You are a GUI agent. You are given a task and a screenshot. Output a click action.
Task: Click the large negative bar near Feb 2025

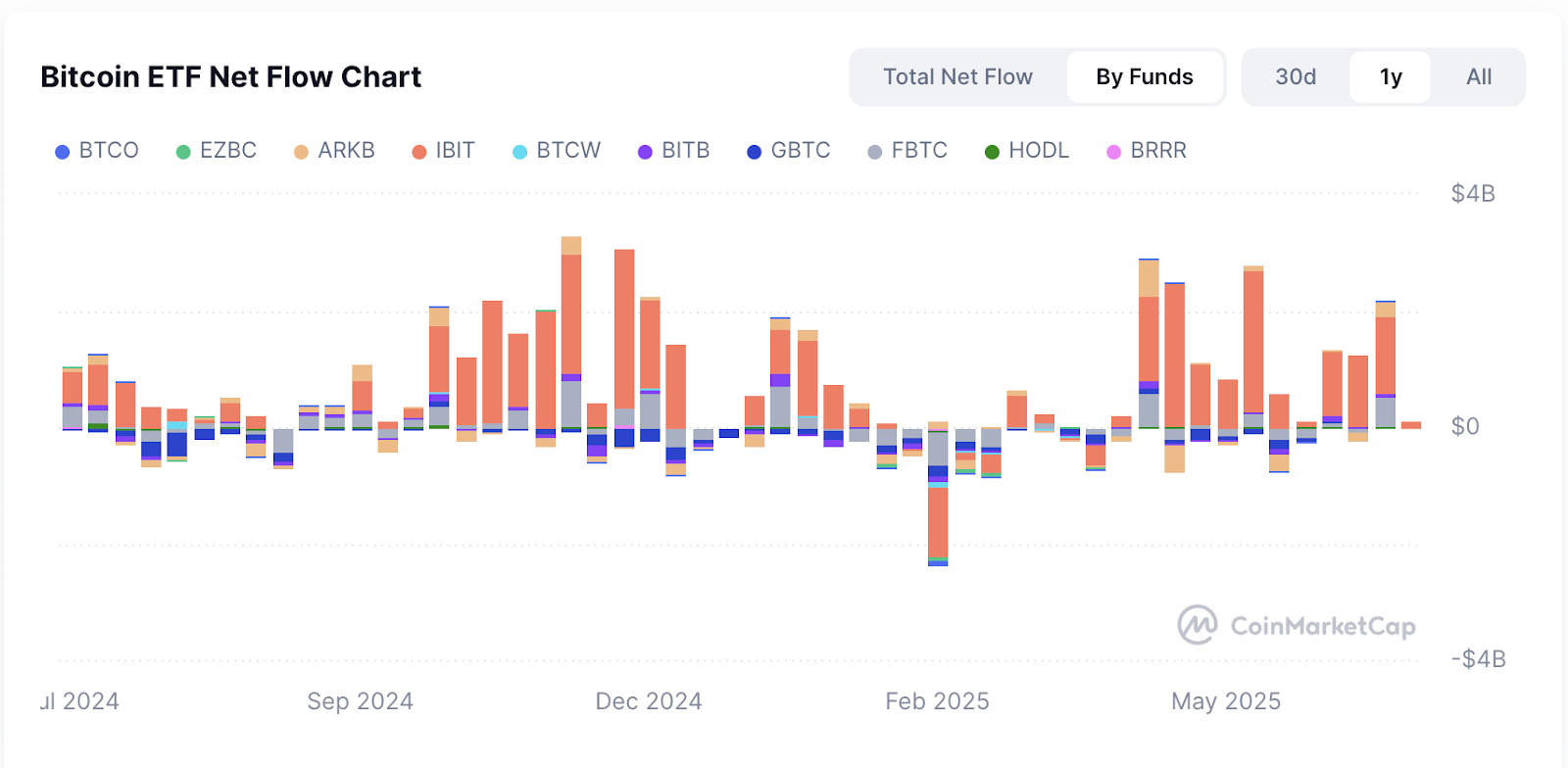click(x=938, y=522)
